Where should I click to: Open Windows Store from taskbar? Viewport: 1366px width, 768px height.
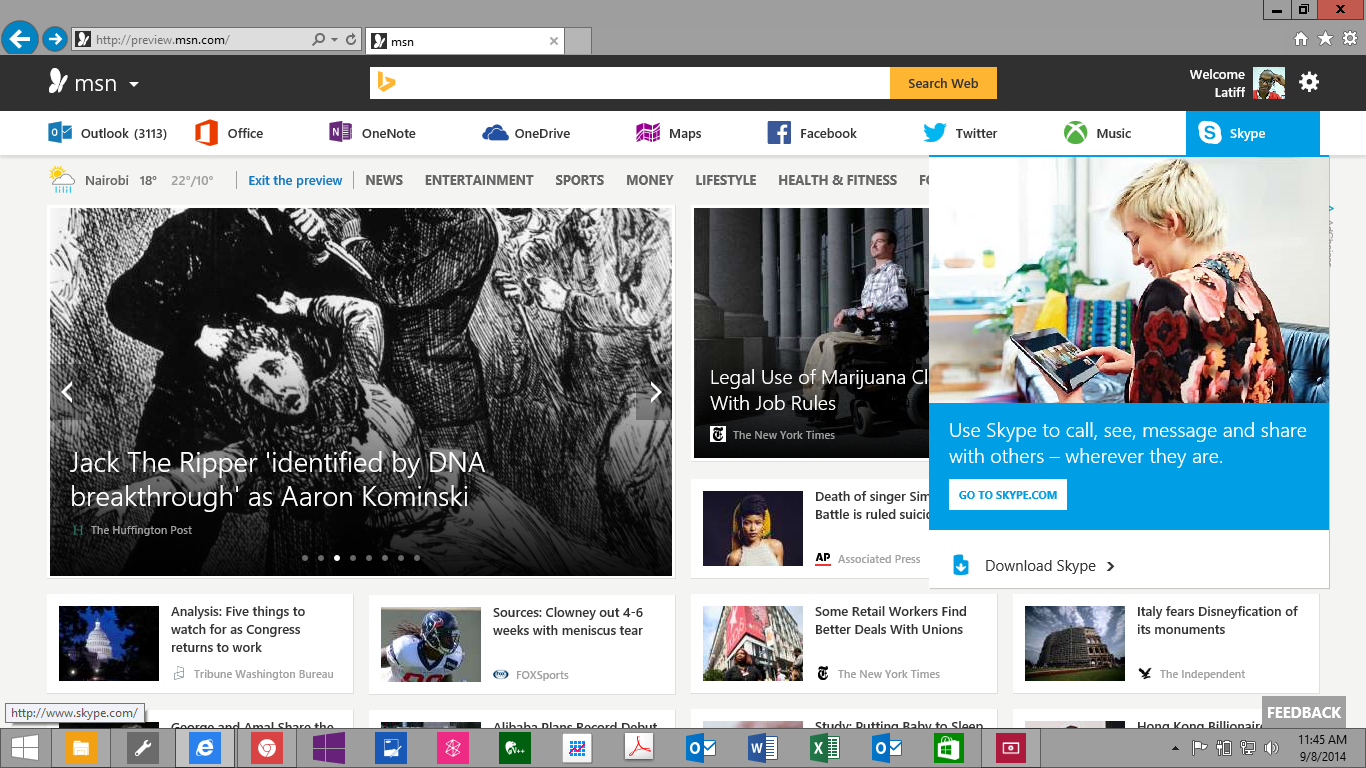pyautogui.click(x=949, y=748)
